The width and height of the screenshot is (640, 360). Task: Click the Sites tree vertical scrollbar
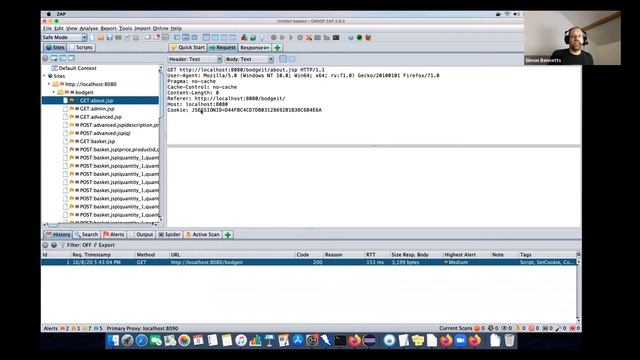click(x=161, y=143)
